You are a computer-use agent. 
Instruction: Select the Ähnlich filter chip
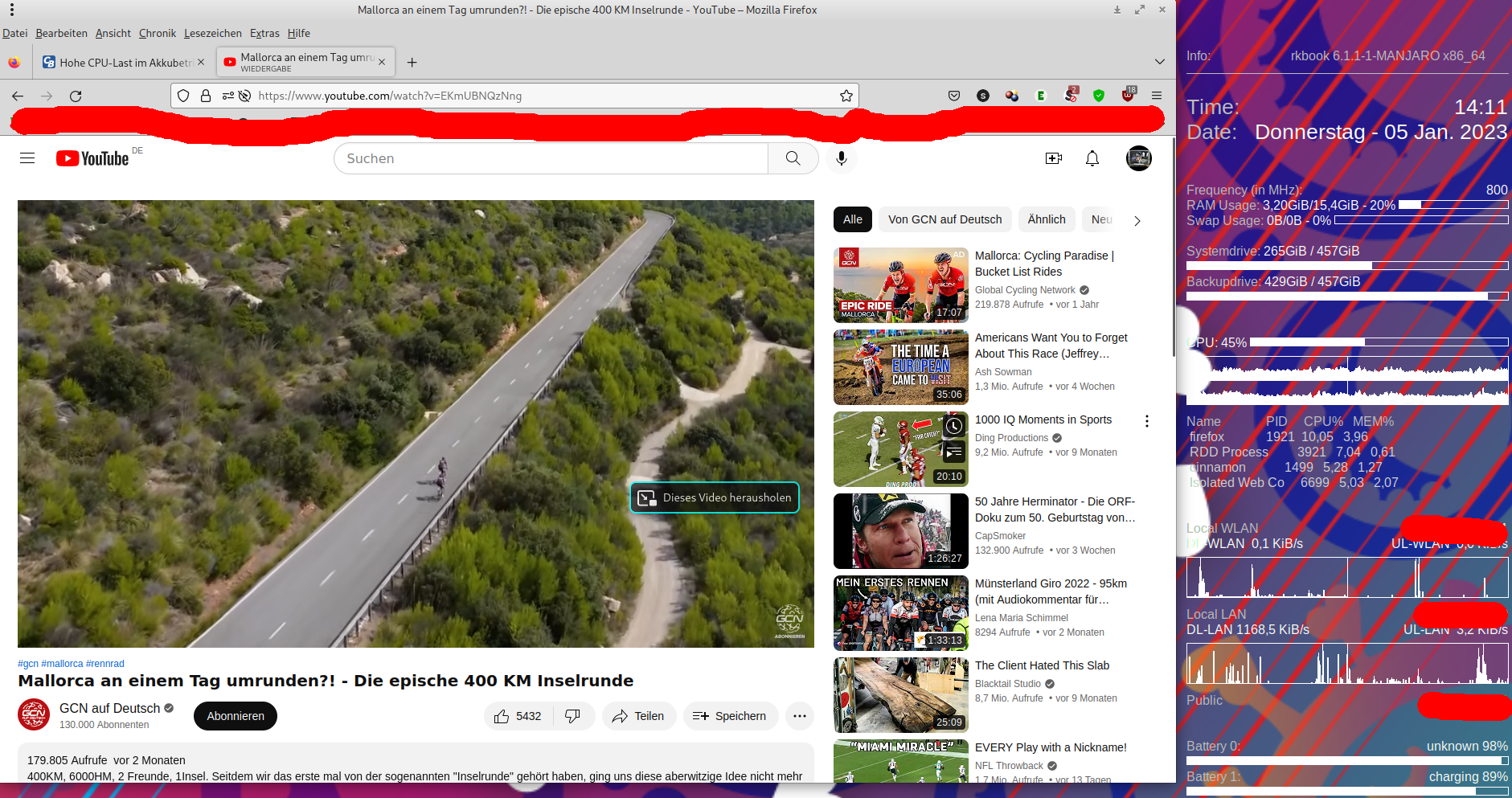pos(1047,219)
